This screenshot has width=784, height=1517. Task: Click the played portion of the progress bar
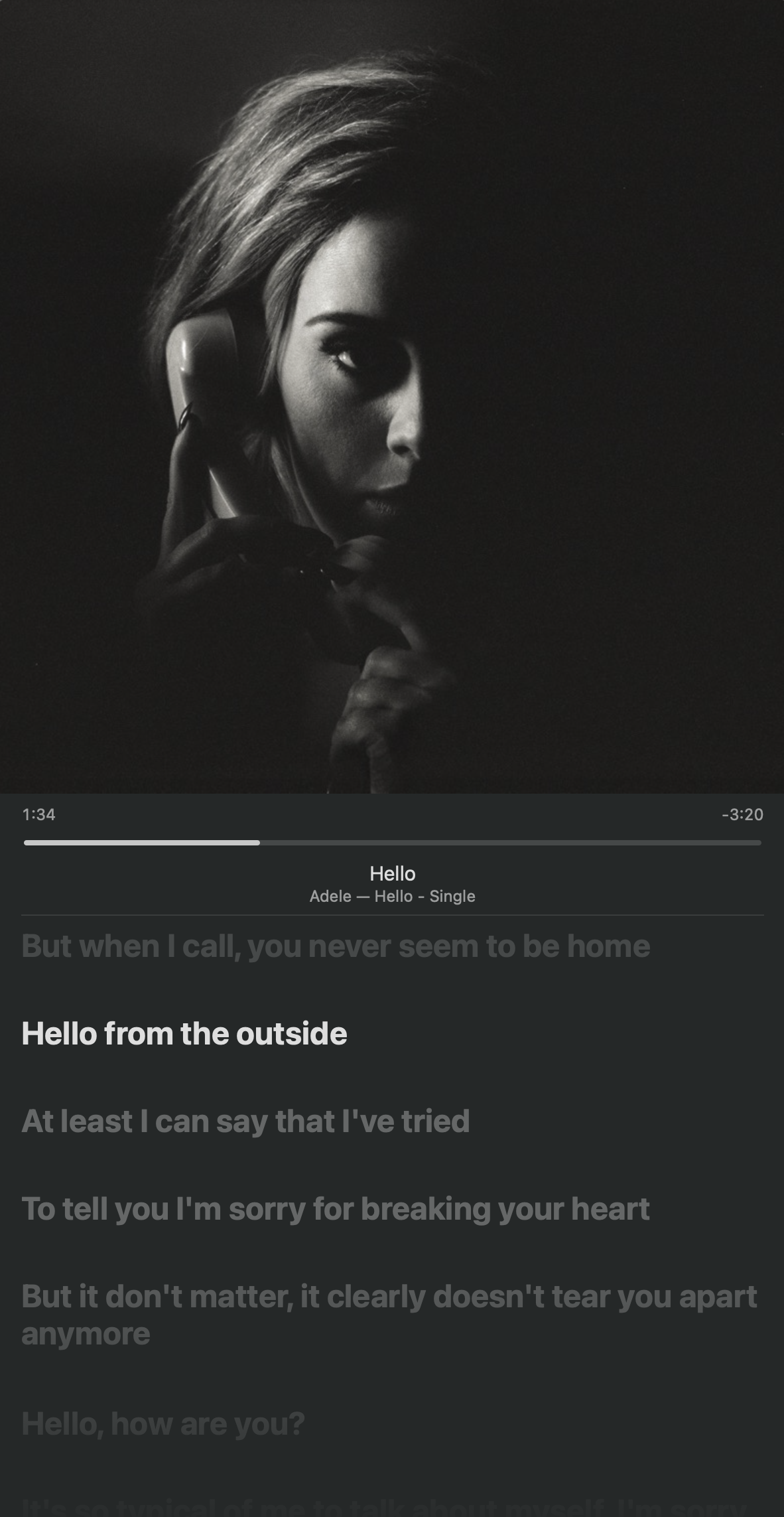pos(141,843)
